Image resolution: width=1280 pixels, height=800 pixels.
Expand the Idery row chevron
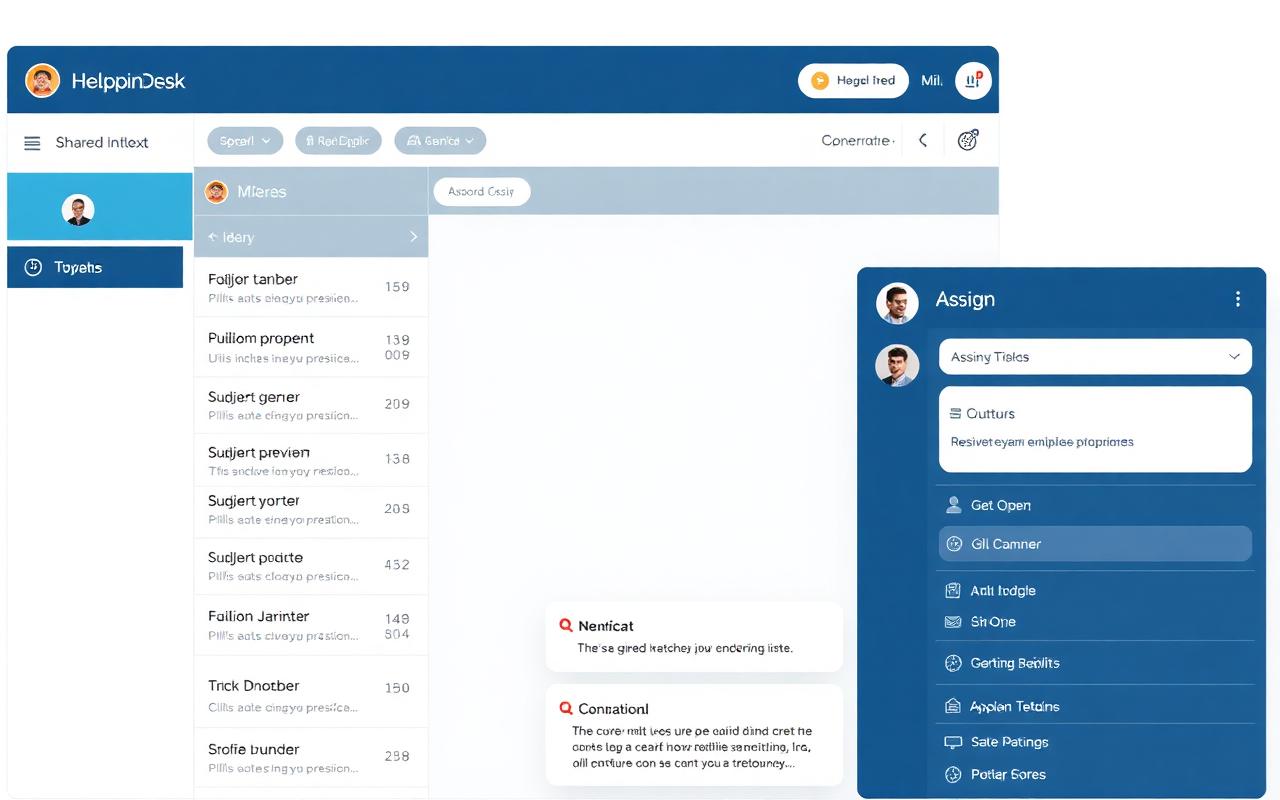click(414, 237)
